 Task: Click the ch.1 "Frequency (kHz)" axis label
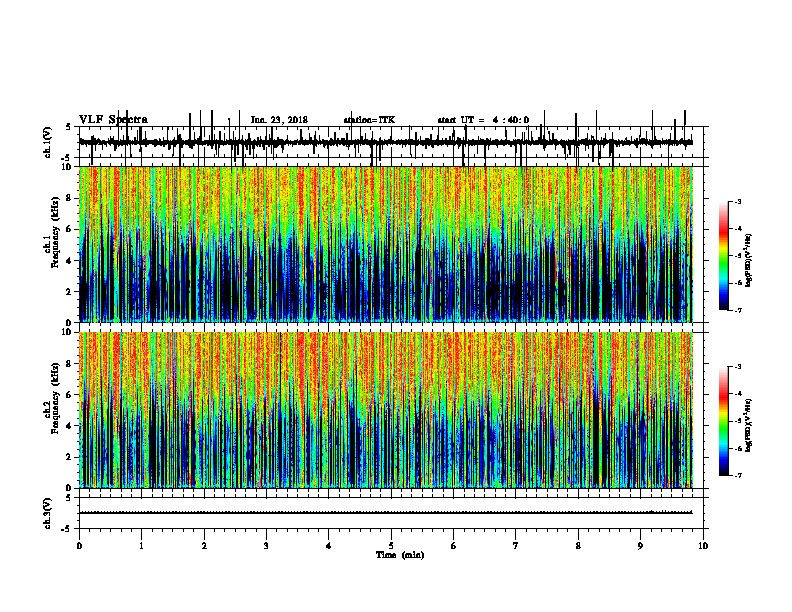pos(55,233)
